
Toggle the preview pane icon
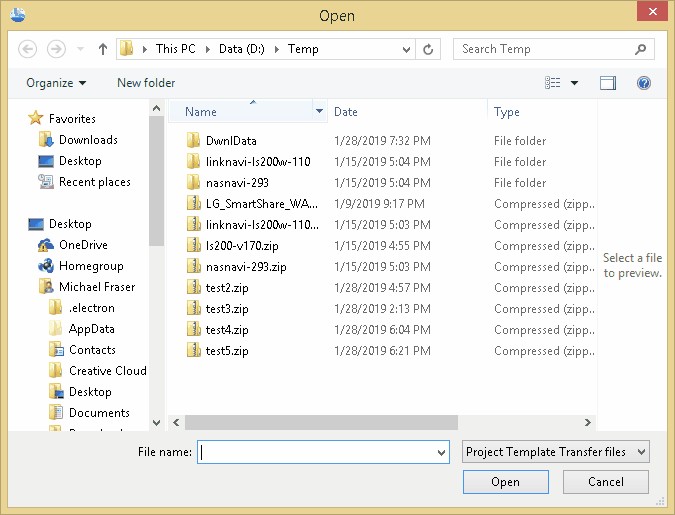607,83
